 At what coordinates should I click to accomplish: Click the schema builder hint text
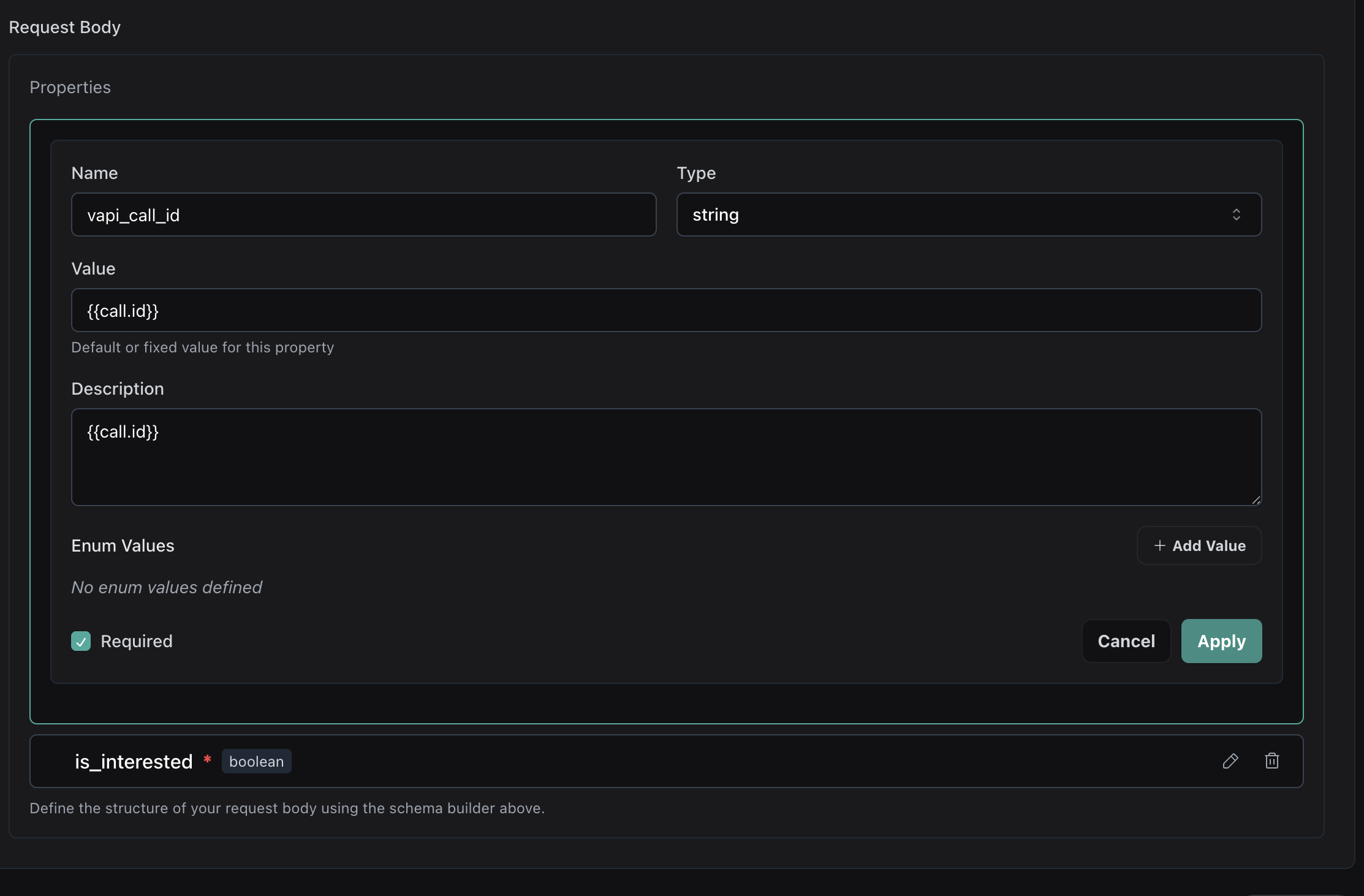coord(287,808)
